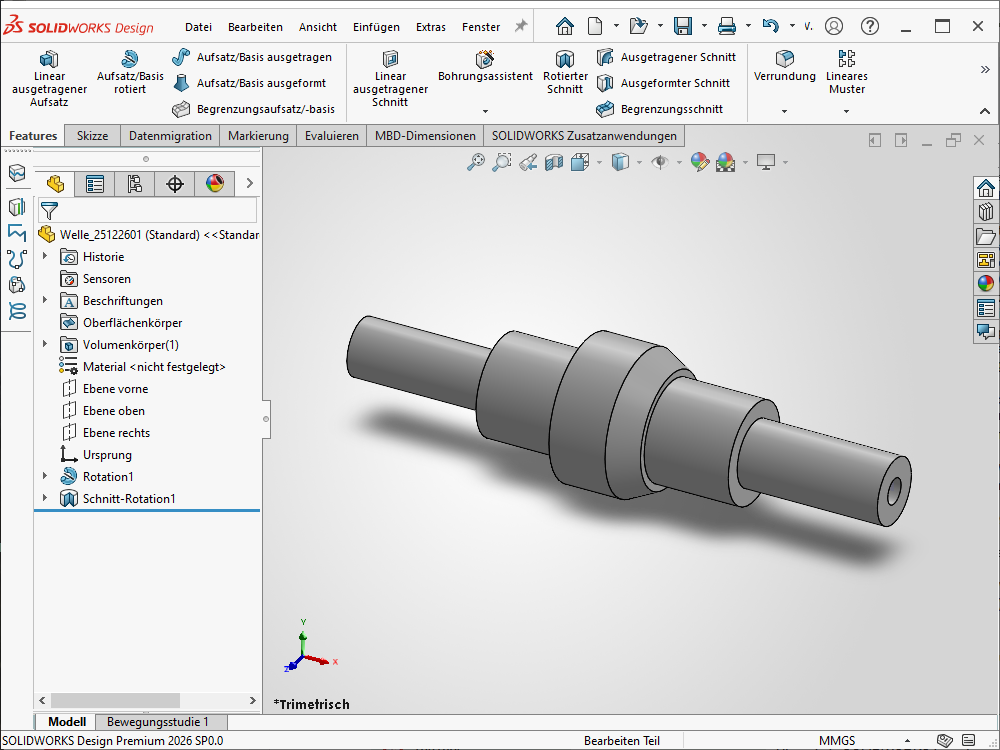The width and height of the screenshot is (1000, 750).
Task: Activate the section view icon
Action: click(x=554, y=162)
